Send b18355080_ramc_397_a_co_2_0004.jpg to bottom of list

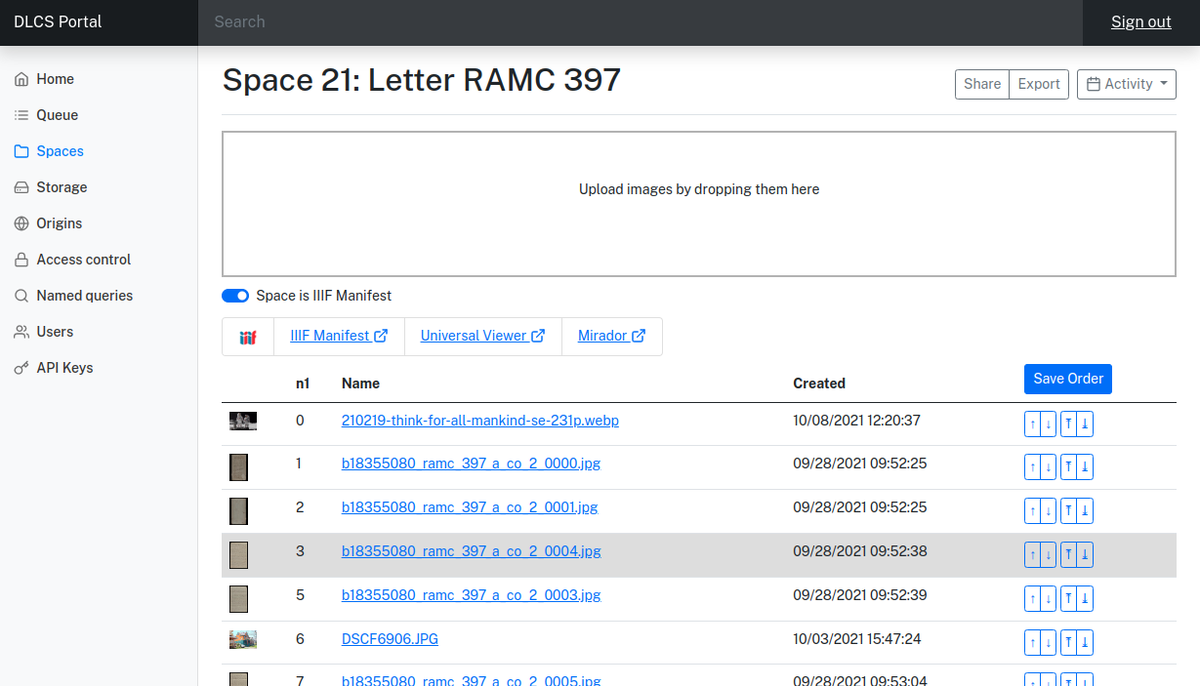coord(1085,555)
